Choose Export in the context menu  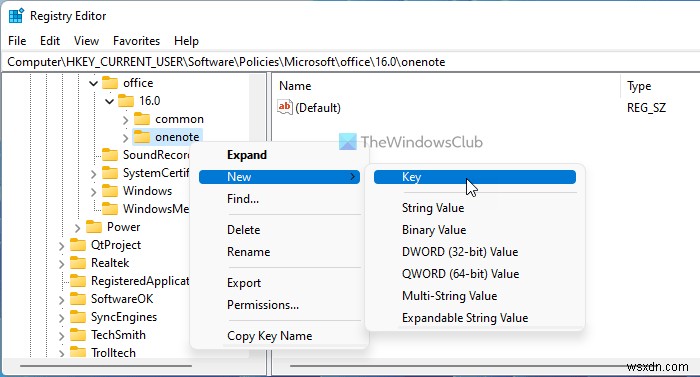point(279,283)
